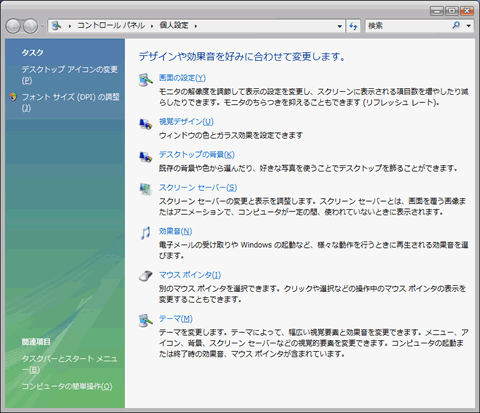Expand the recent pages arrow near navigation buttons

(x=42, y=26)
